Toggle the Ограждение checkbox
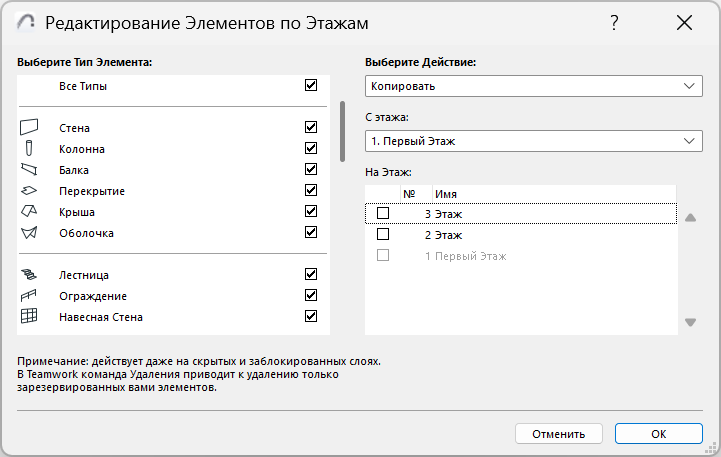The height and width of the screenshot is (457, 721). pos(311,296)
